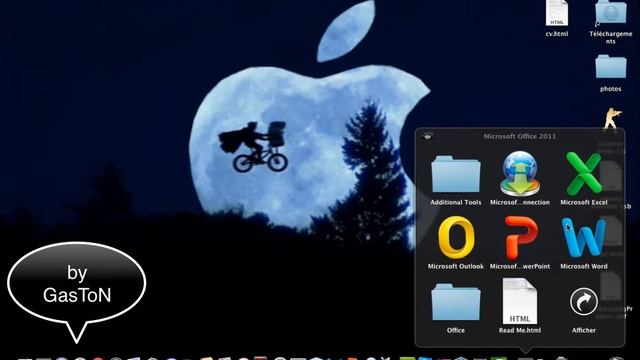Viewport: 640px width, 360px height.
Task: Go back using stack back arrow
Action: (x=427, y=137)
